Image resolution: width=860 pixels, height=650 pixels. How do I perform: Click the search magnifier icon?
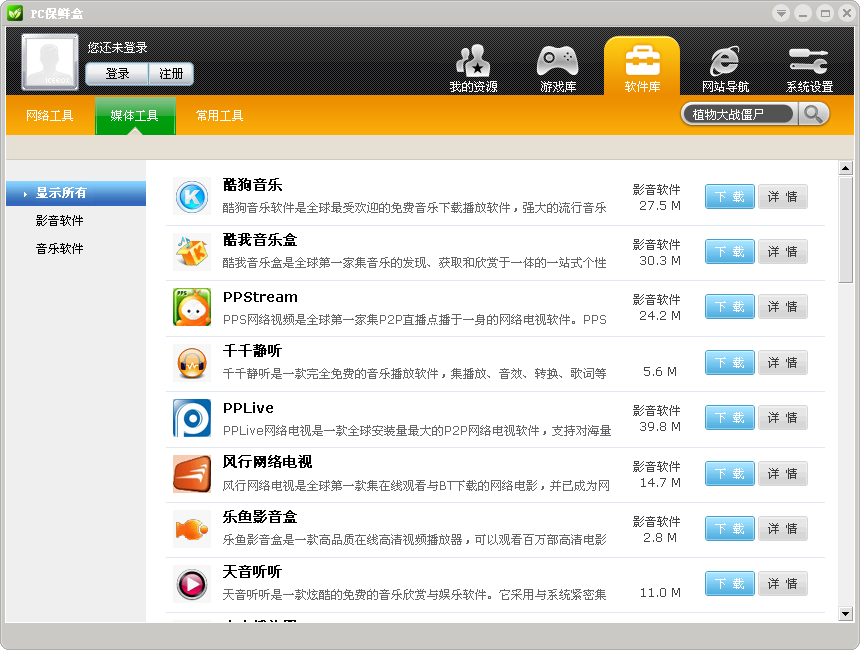pyautogui.click(x=814, y=114)
